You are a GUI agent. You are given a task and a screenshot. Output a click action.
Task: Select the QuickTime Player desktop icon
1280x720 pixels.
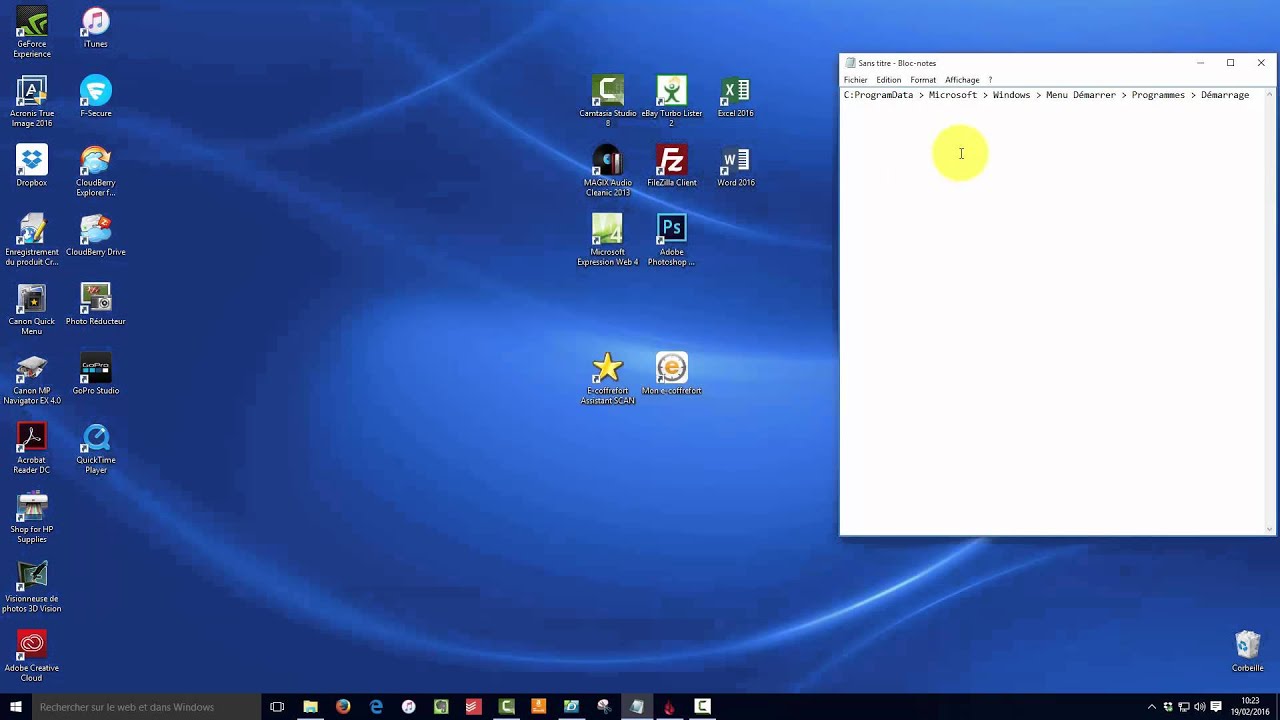pos(95,449)
